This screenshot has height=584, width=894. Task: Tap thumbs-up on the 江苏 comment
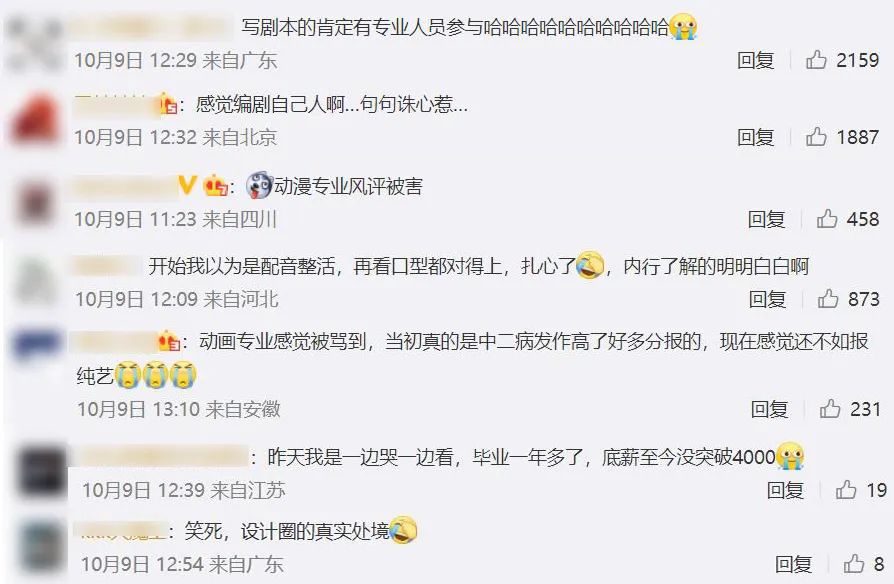(846, 490)
